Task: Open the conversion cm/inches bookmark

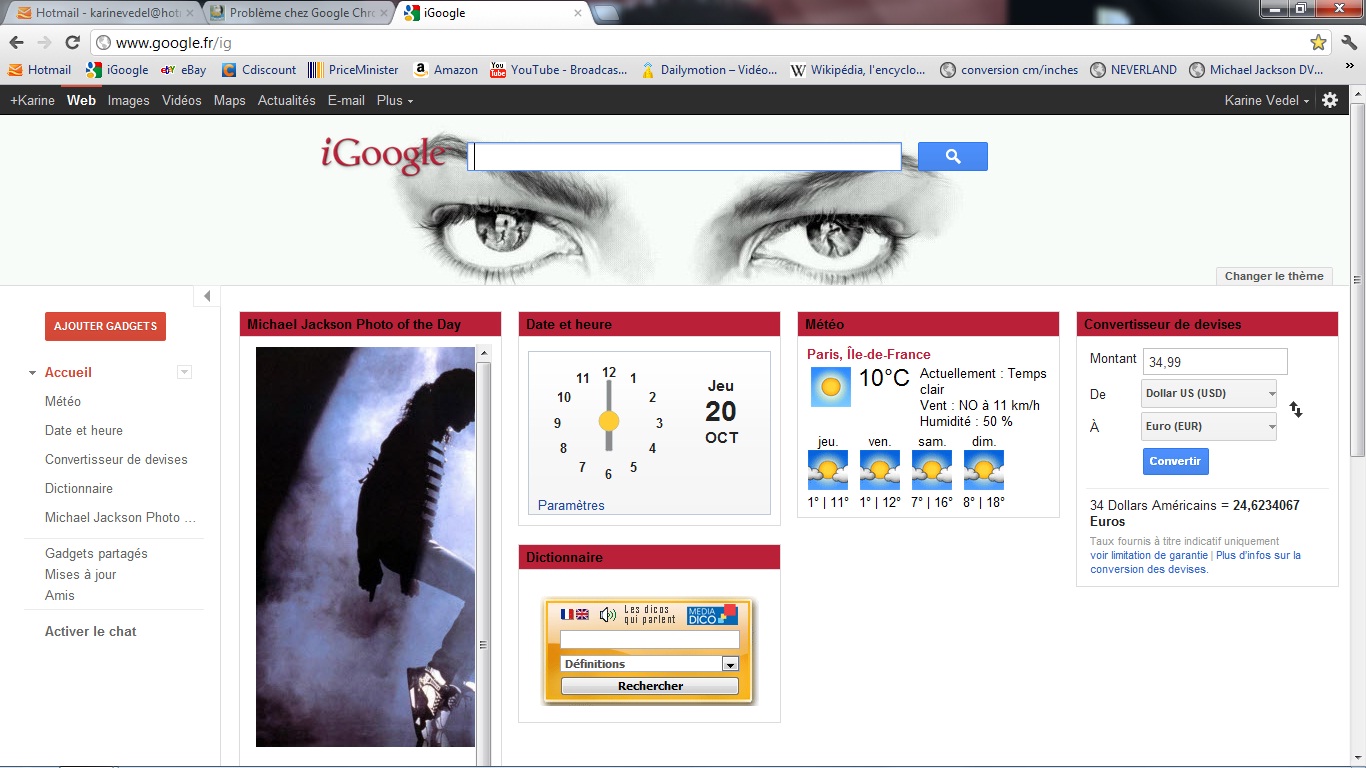Action: tap(1010, 70)
